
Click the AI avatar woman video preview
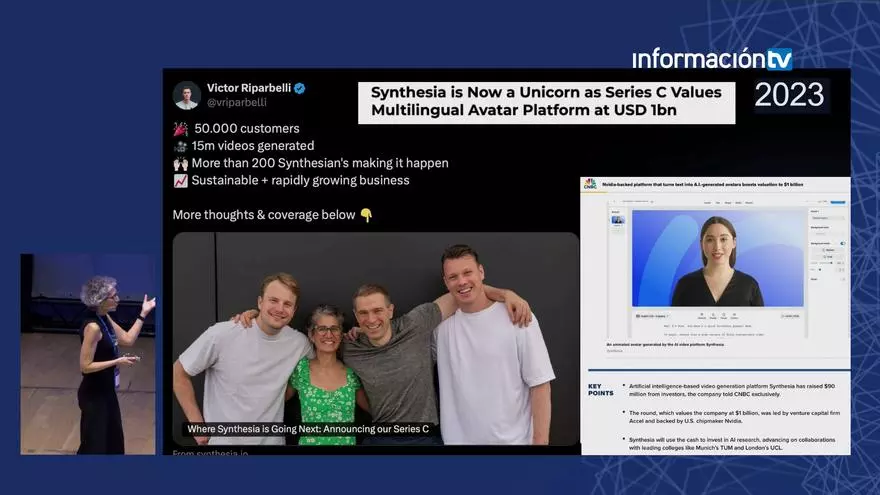pyautogui.click(x=718, y=258)
